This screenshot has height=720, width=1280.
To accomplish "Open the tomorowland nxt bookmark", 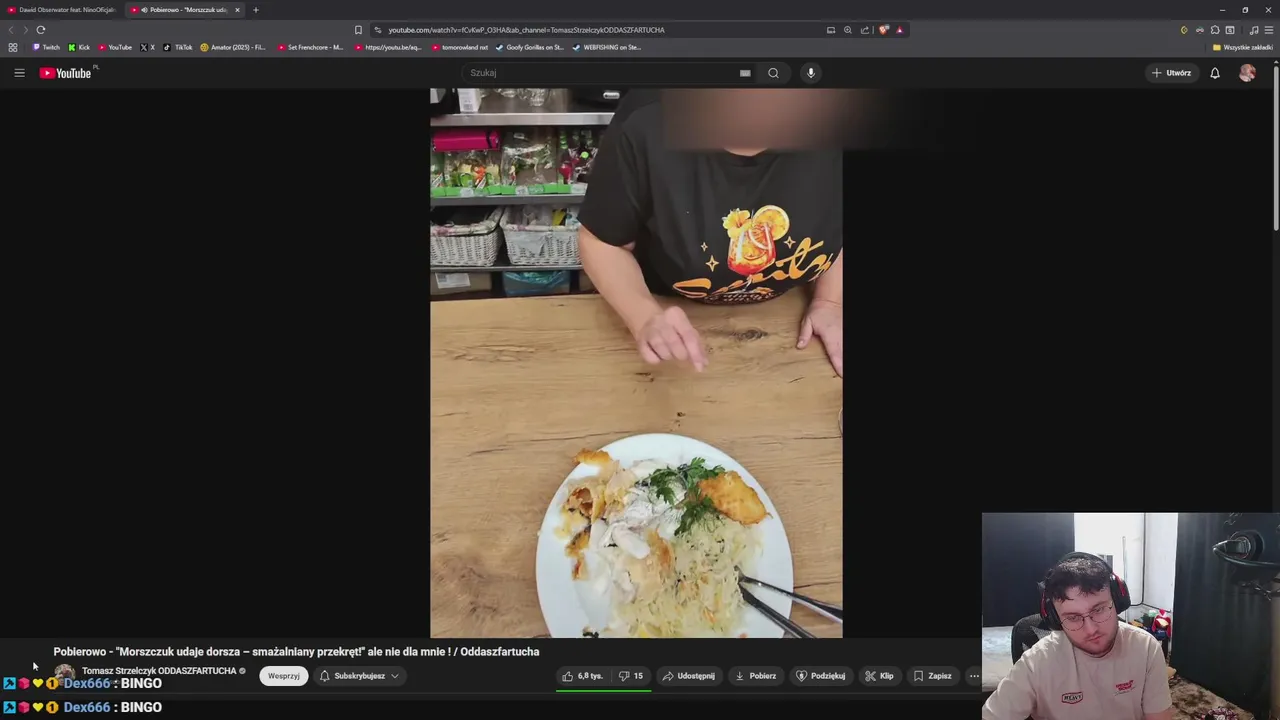I will click(x=460, y=47).
